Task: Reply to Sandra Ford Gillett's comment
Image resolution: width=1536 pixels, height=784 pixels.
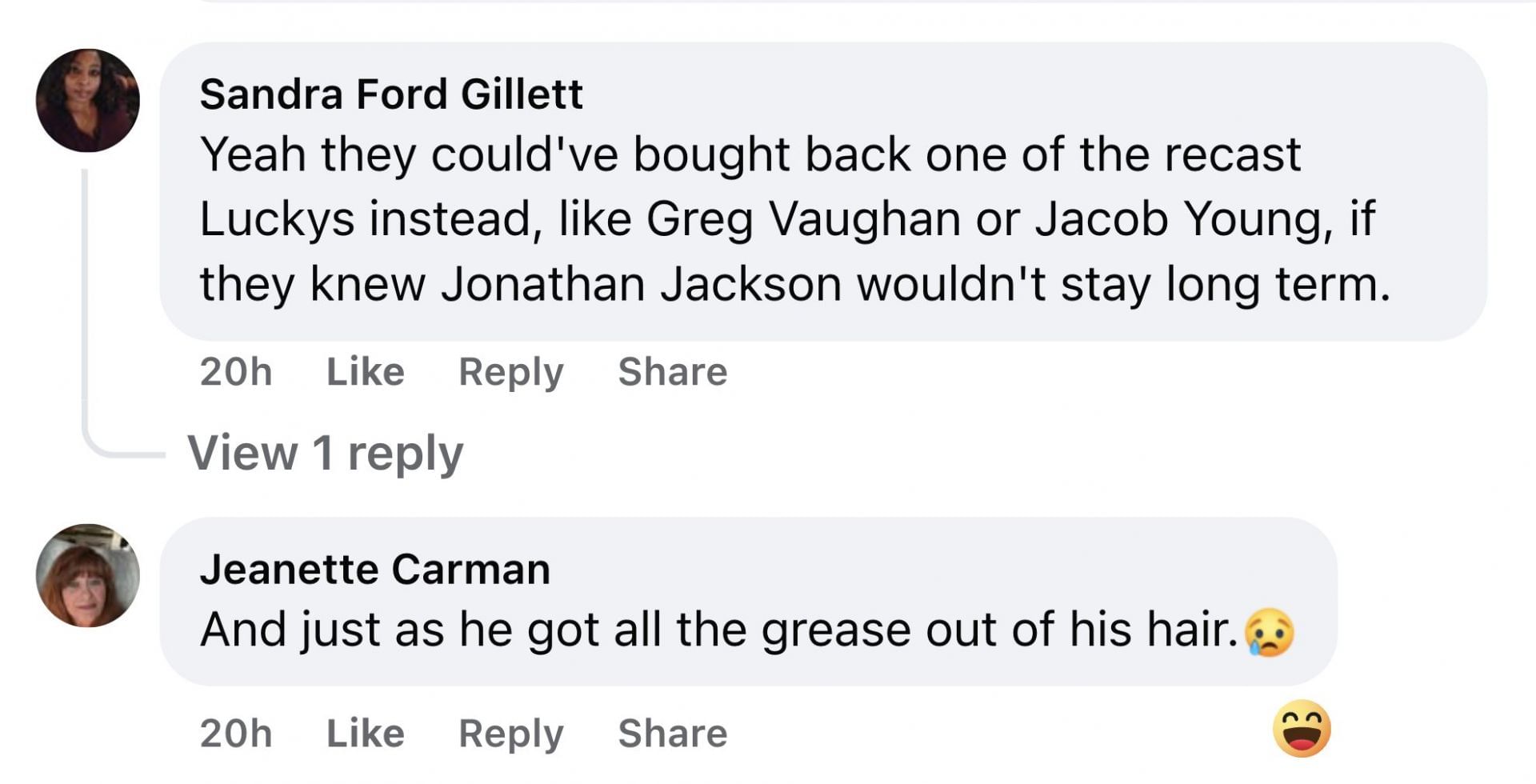Action: [x=510, y=372]
